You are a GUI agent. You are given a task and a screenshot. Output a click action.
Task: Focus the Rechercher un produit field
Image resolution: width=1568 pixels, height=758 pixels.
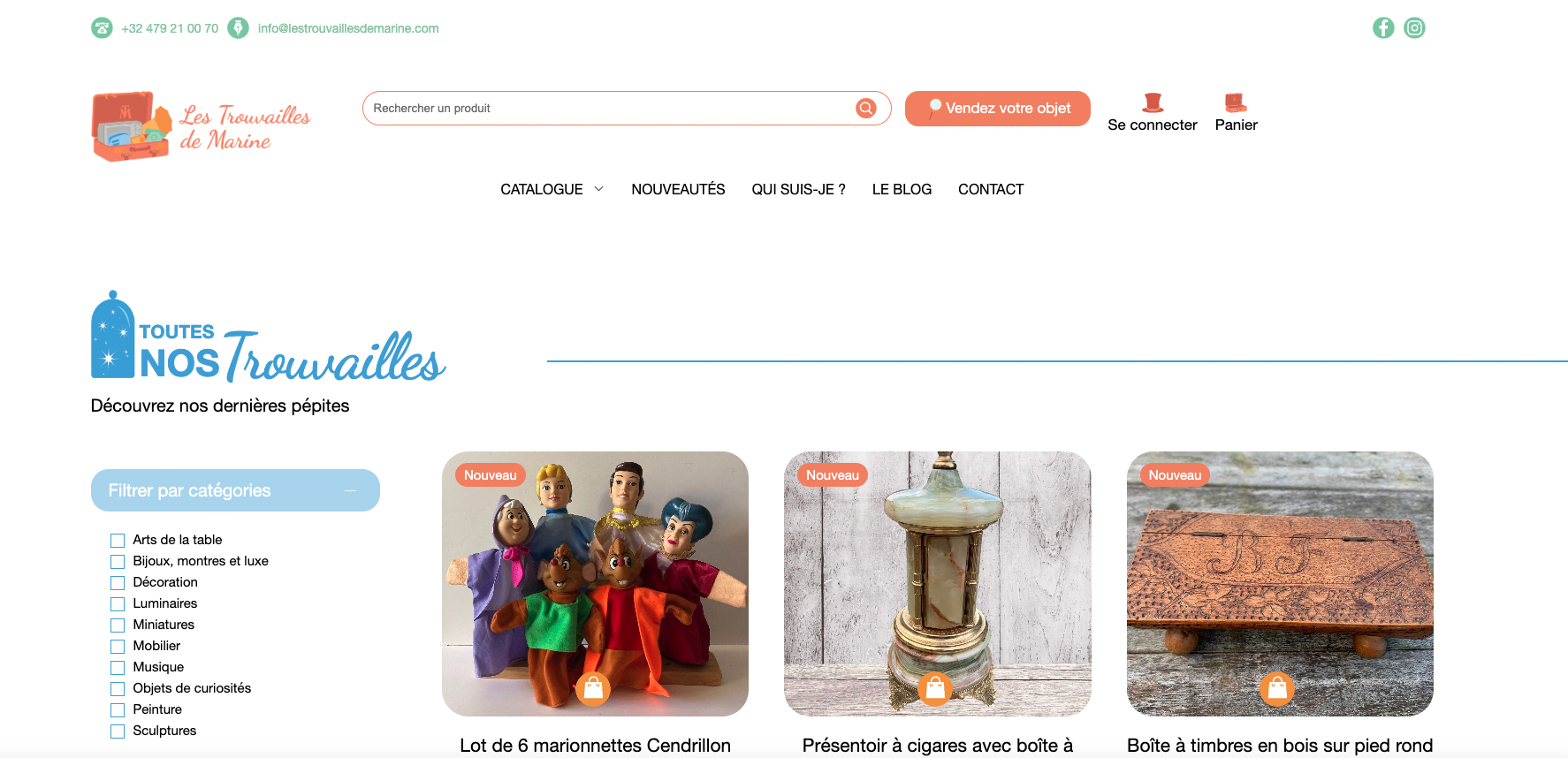tap(610, 108)
